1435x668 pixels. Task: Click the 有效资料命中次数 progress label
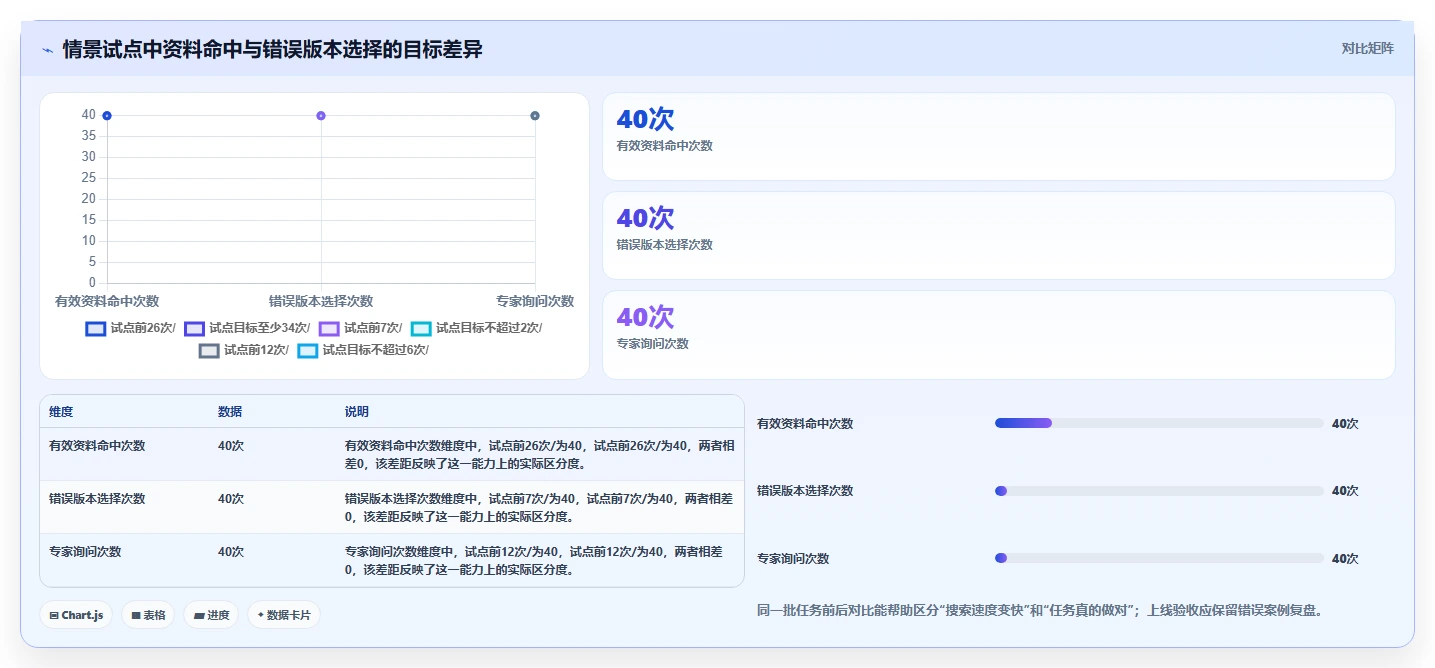[805, 424]
